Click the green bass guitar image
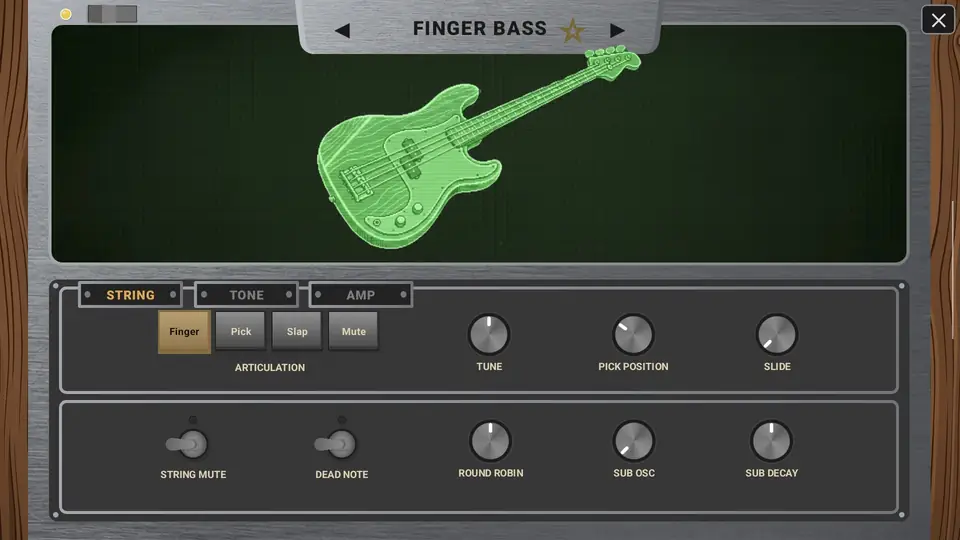 coord(478,149)
